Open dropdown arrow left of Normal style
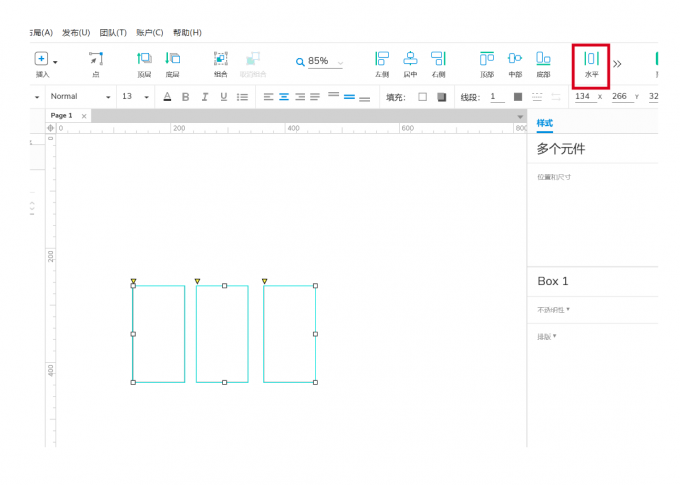Viewport: 680px width, 485px height. 37,97
